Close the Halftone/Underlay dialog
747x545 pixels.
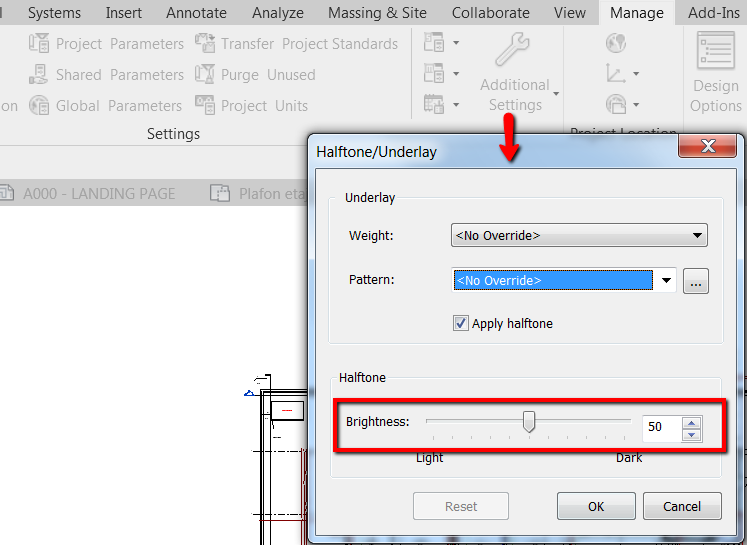click(x=708, y=146)
